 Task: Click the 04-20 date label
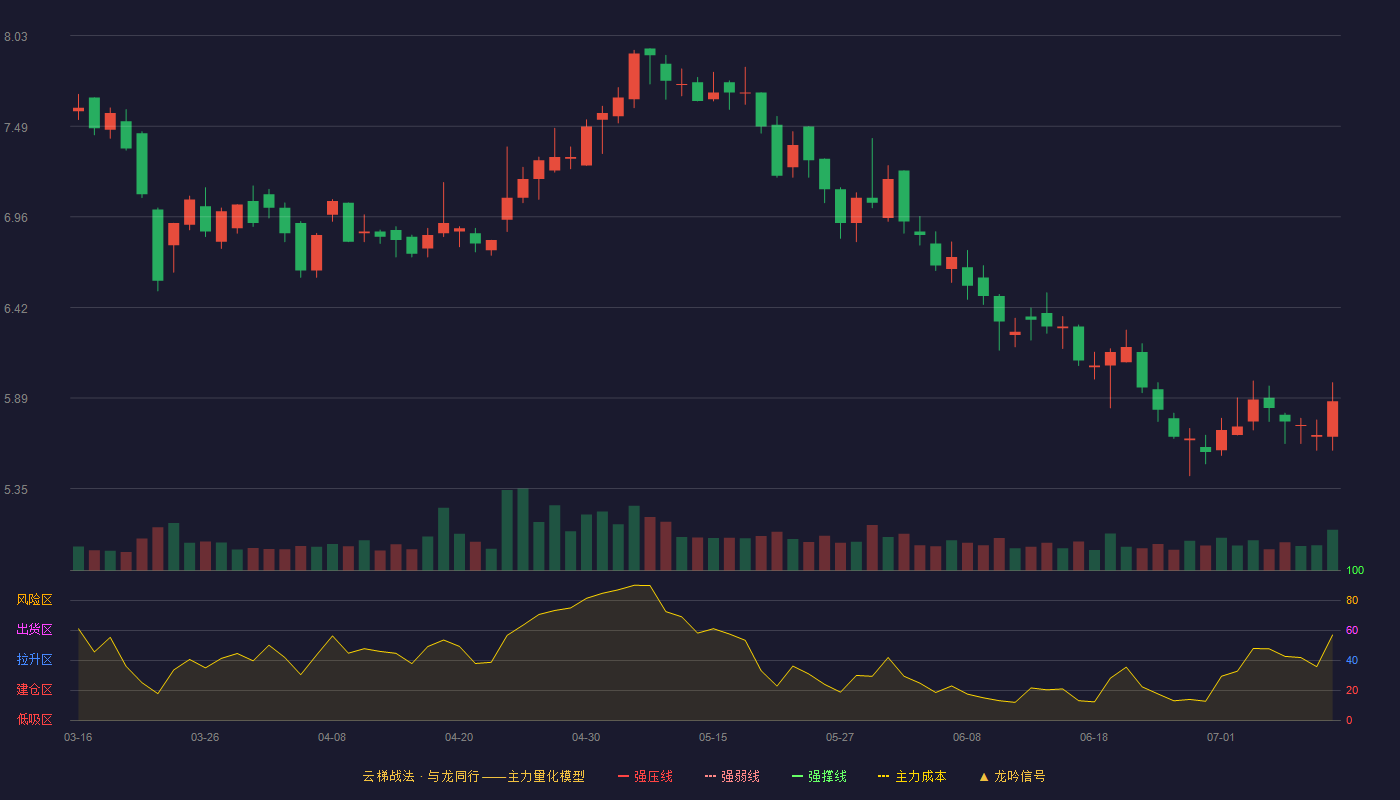(459, 737)
